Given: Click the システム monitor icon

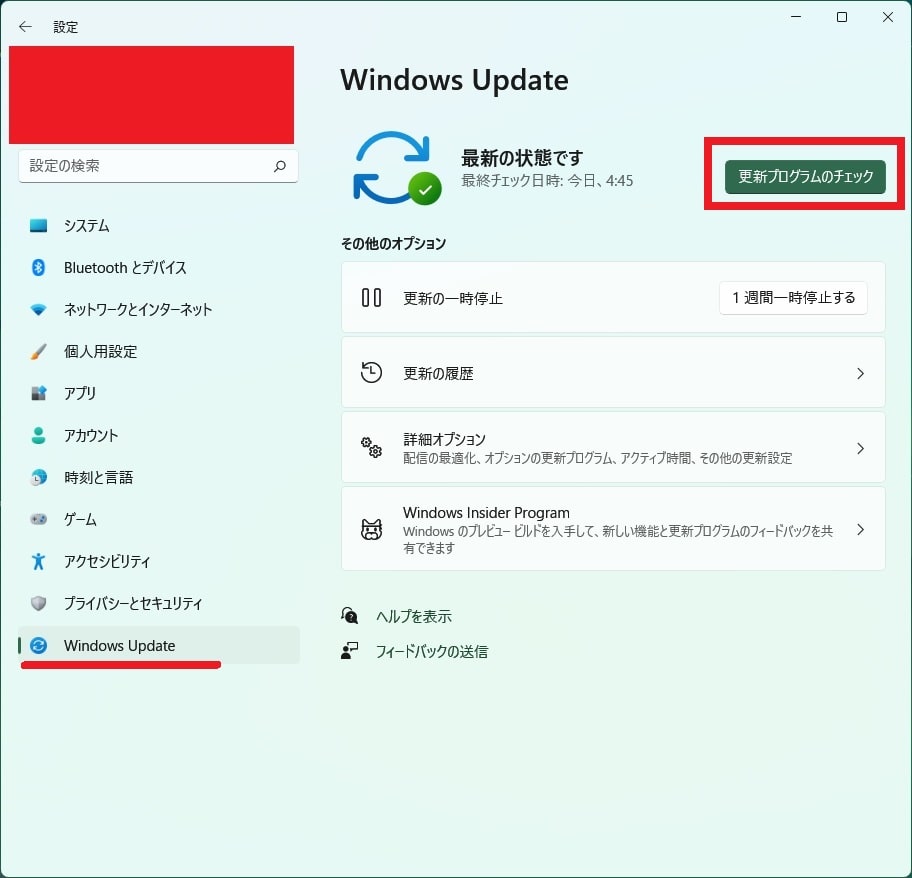Looking at the screenshot, I should pos(38,226).
